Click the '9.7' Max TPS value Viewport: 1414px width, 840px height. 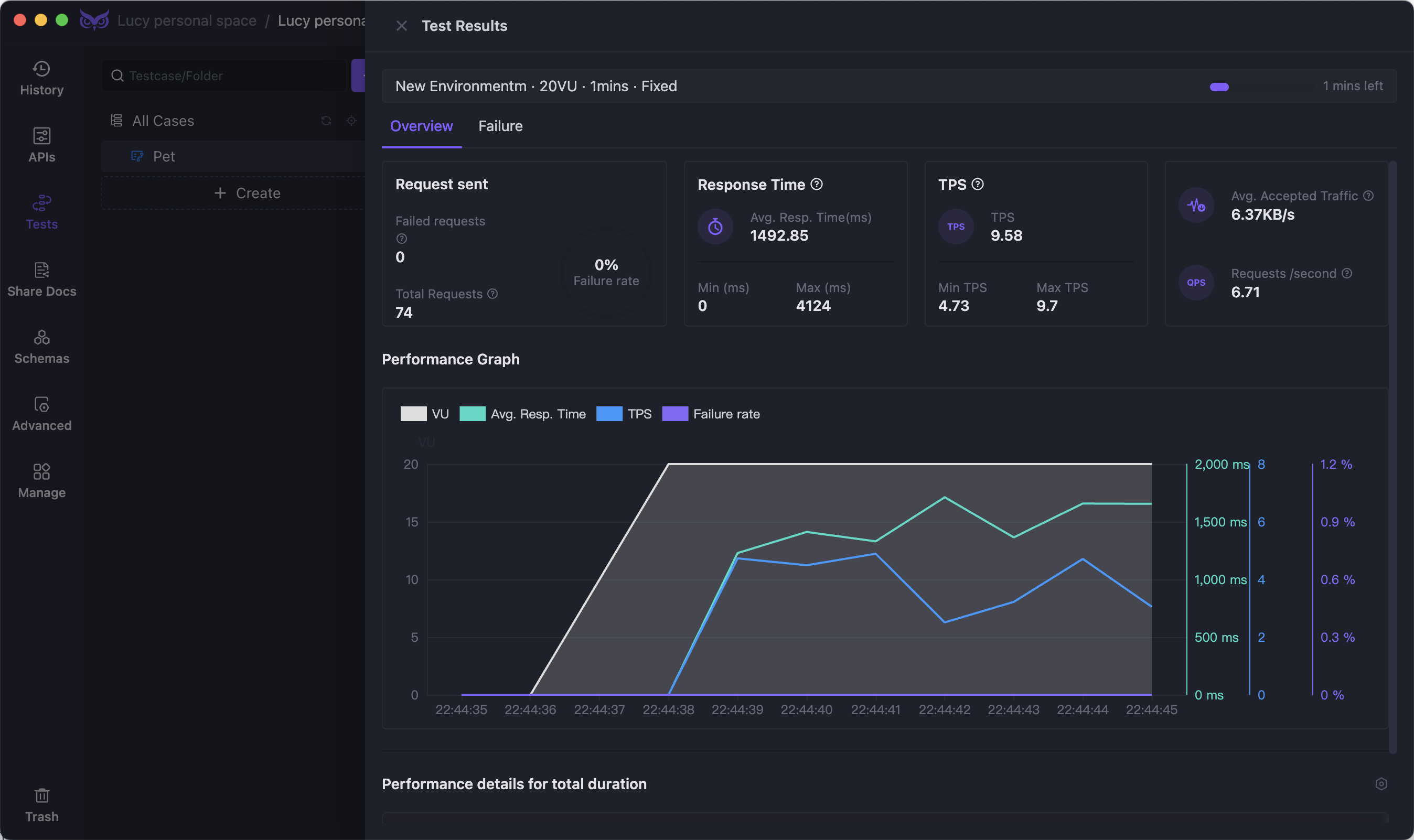1047,306
